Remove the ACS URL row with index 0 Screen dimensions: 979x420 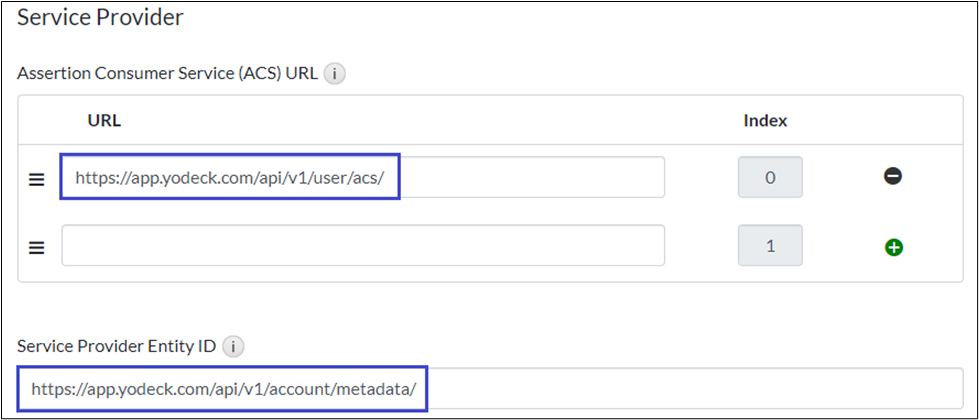(893, 177)
